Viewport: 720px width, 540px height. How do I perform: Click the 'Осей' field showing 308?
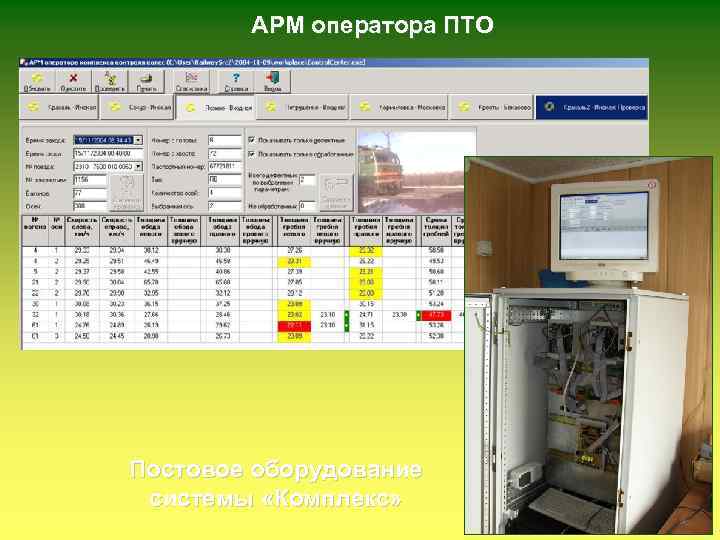90,206
